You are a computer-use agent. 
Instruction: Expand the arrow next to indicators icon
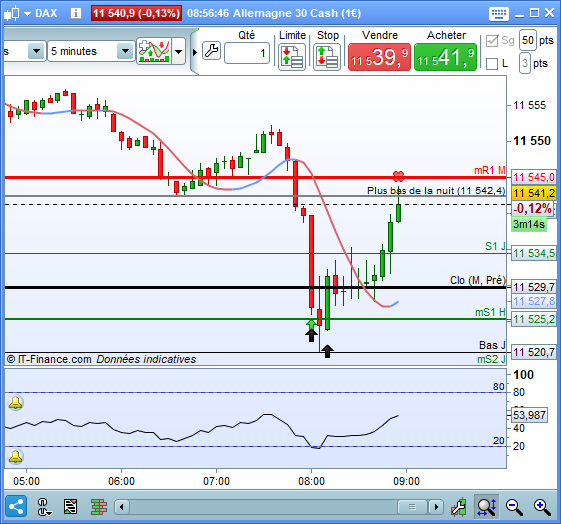(x=179, y=52)
